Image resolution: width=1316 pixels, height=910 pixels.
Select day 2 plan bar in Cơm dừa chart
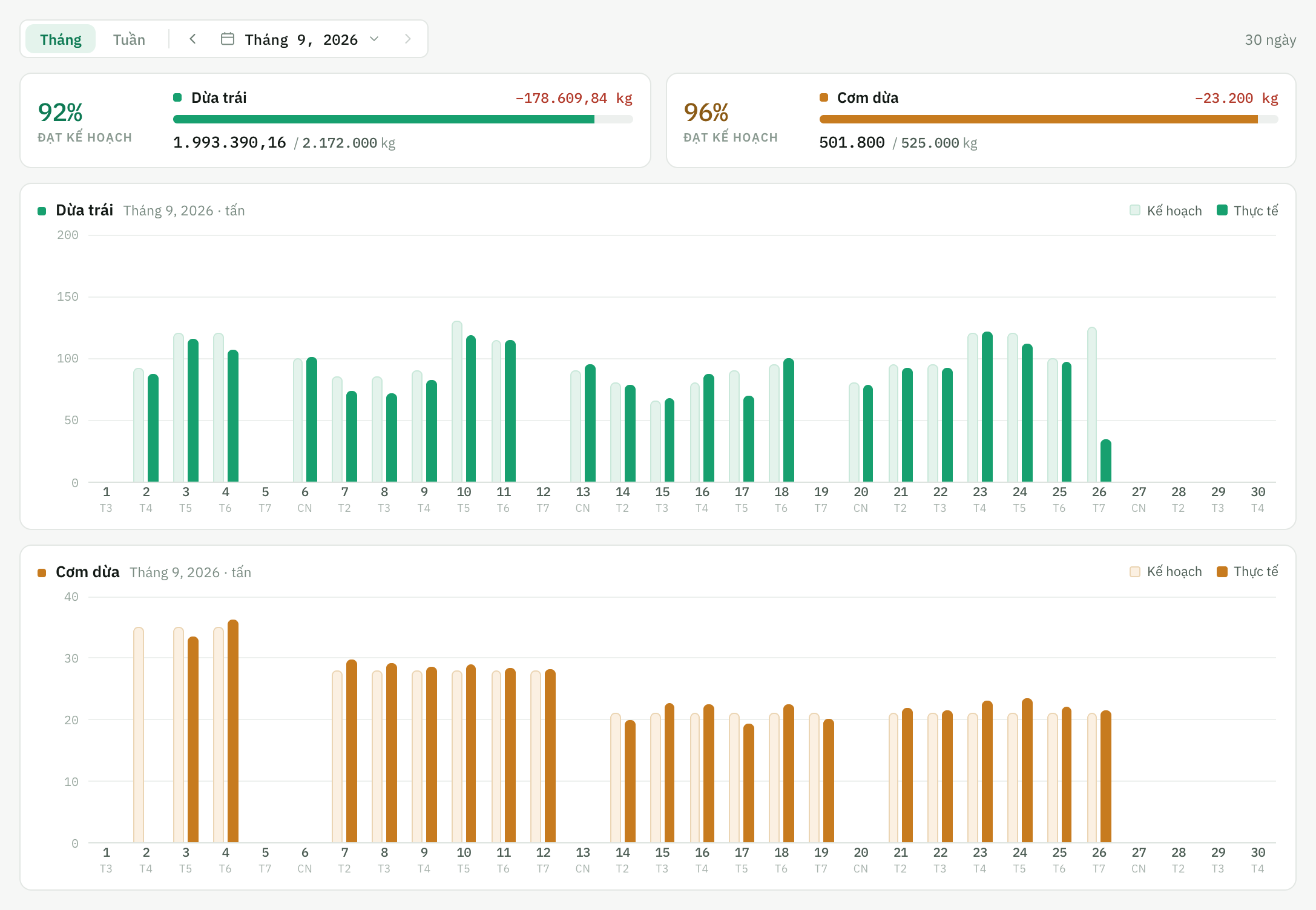tap(139, 735)
